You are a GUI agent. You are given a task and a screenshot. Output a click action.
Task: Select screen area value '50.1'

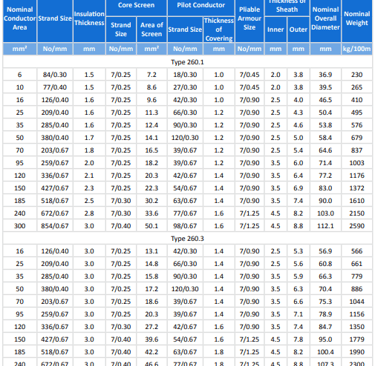(x=151, y=226)
